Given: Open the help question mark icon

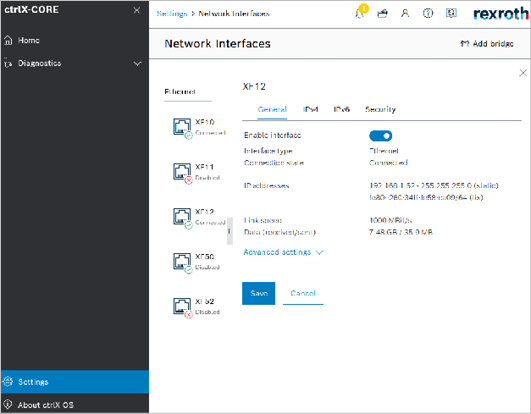Looking at the screenshot, I should coord(428,13).
